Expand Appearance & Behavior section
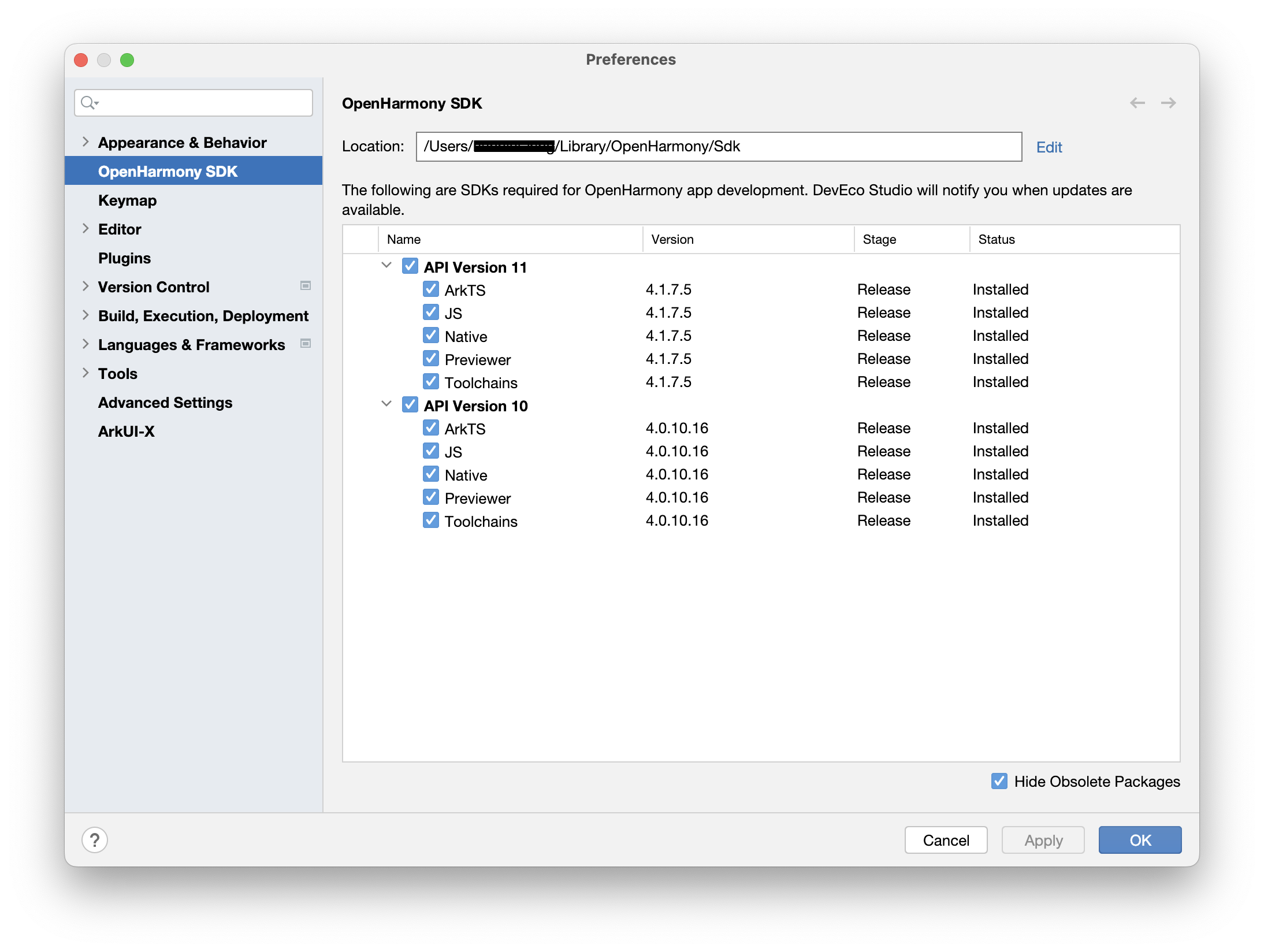Image resolution: width=1264 pixels, height=952 pixels. coord(85,142)
